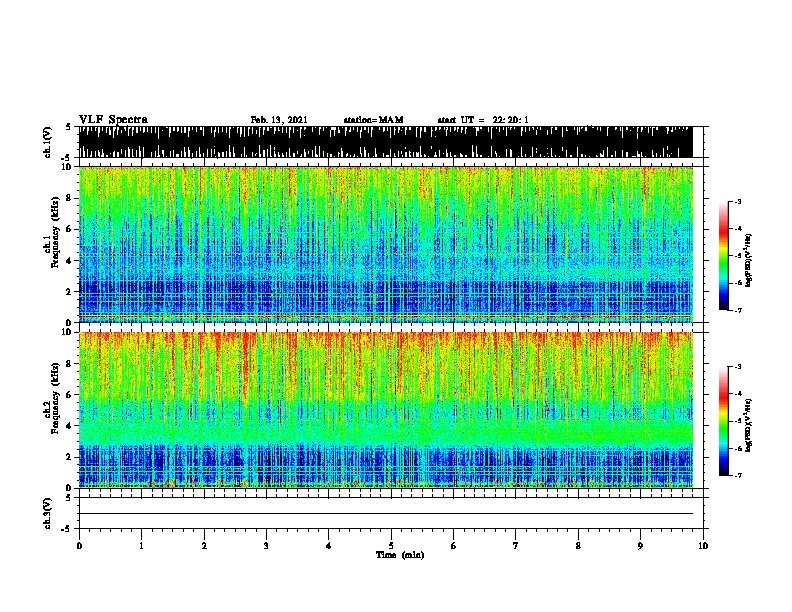The image size is (792, 612).
Task: Click the "10" tick on the time axis
Action: (703, 546)
